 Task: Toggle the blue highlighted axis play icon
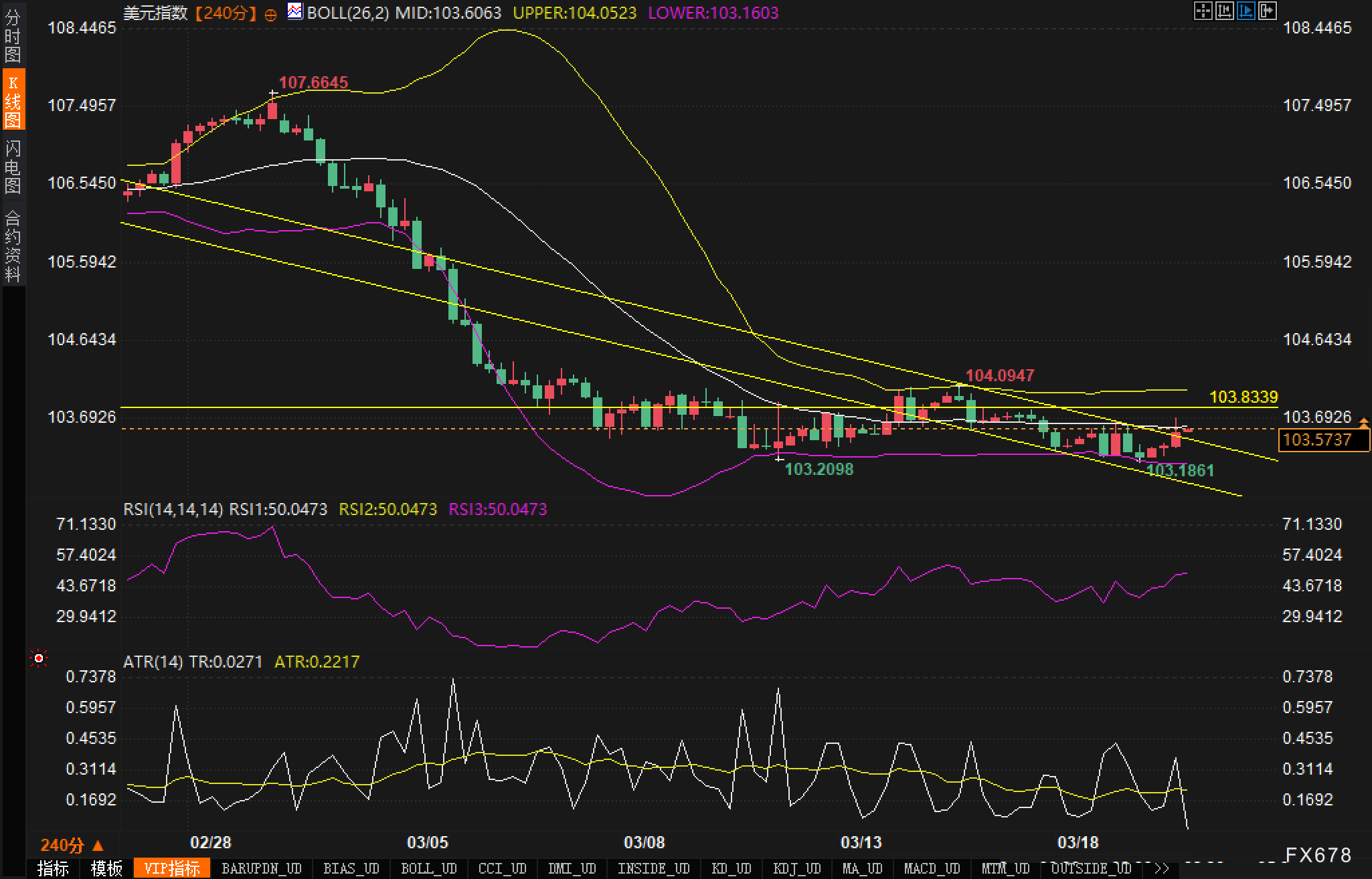point(1246,11)
